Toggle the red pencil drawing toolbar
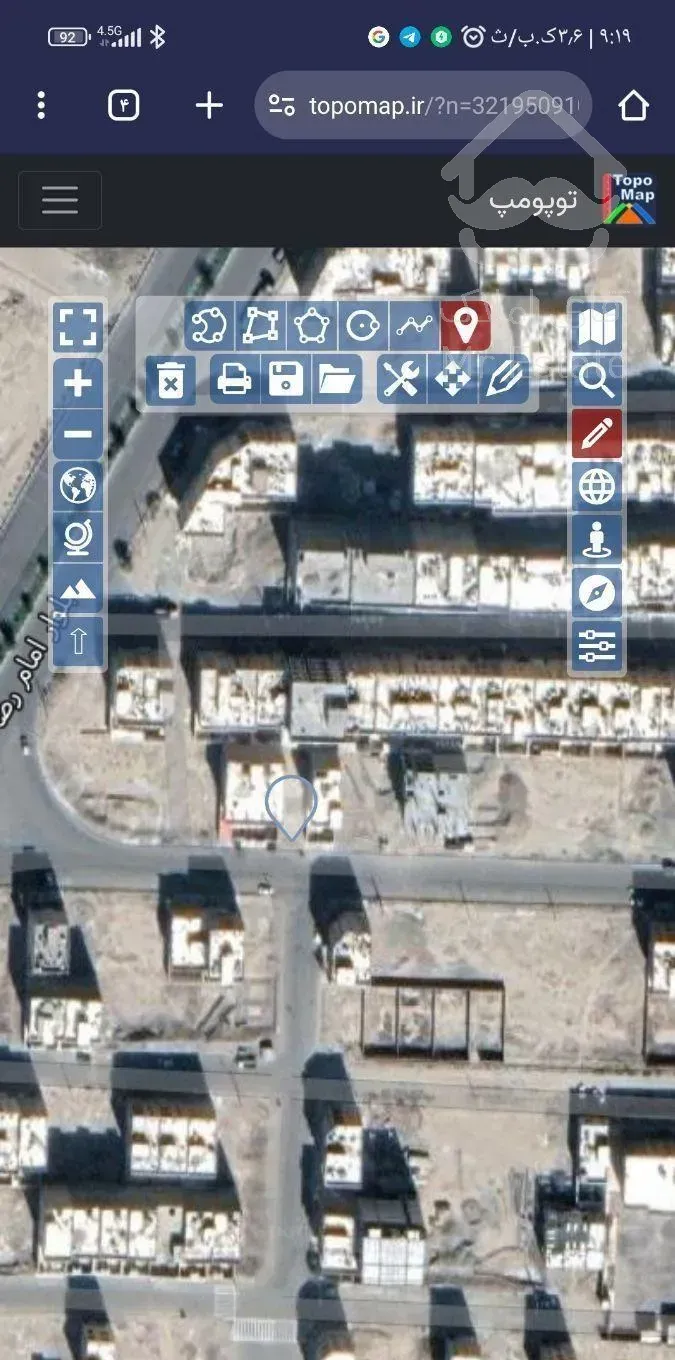 point(597,434)
